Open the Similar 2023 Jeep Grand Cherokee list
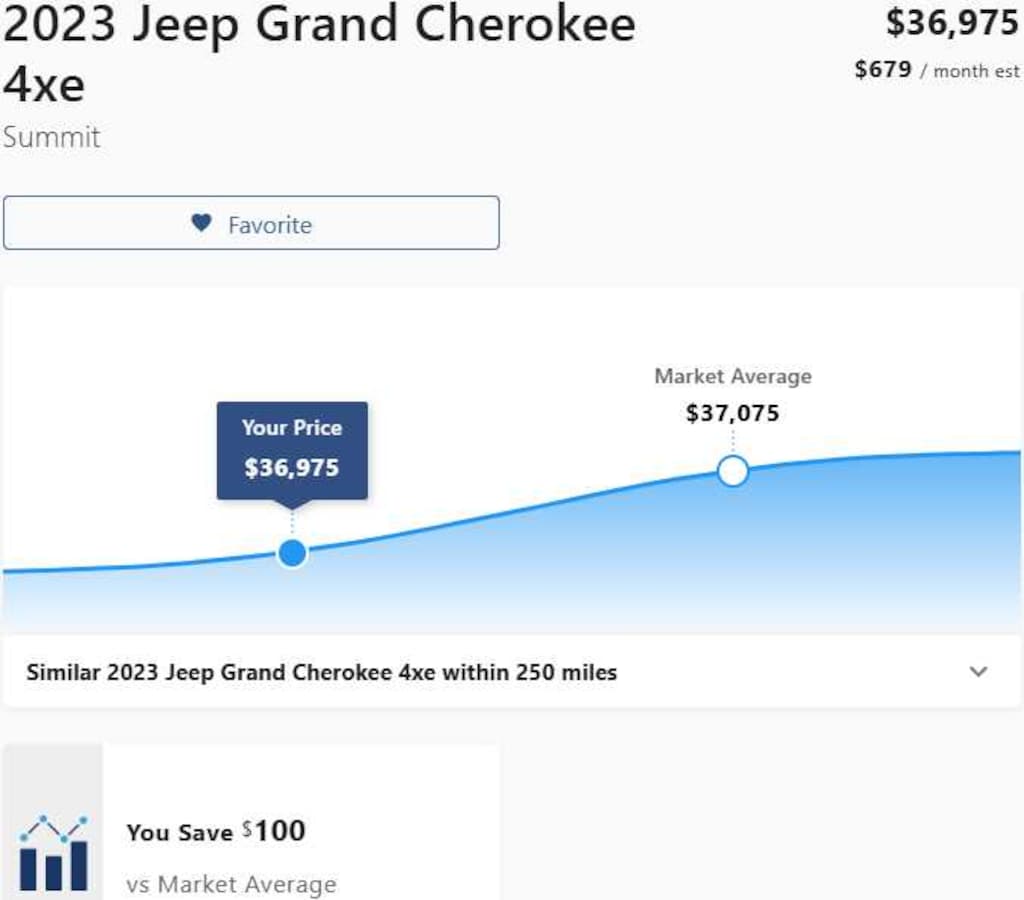 tap(321, 672)
